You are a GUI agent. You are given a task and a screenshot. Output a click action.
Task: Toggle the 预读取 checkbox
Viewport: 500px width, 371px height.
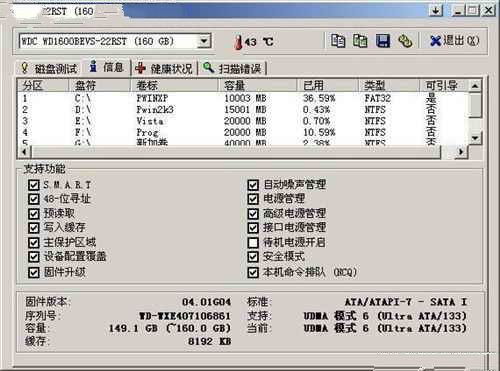click(x=34, y=213)
